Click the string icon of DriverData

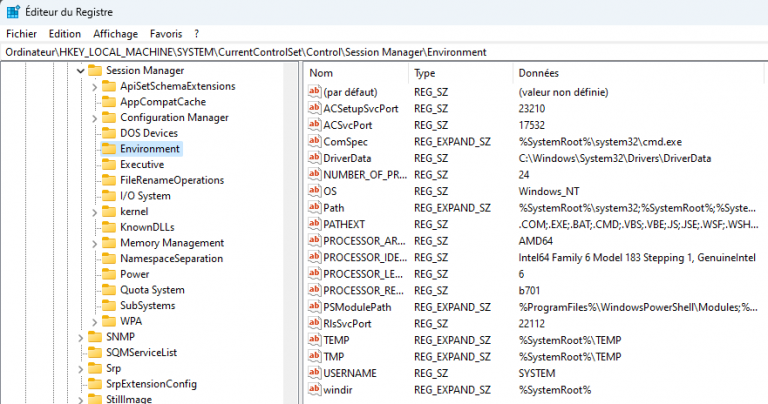tap(314, 158)
